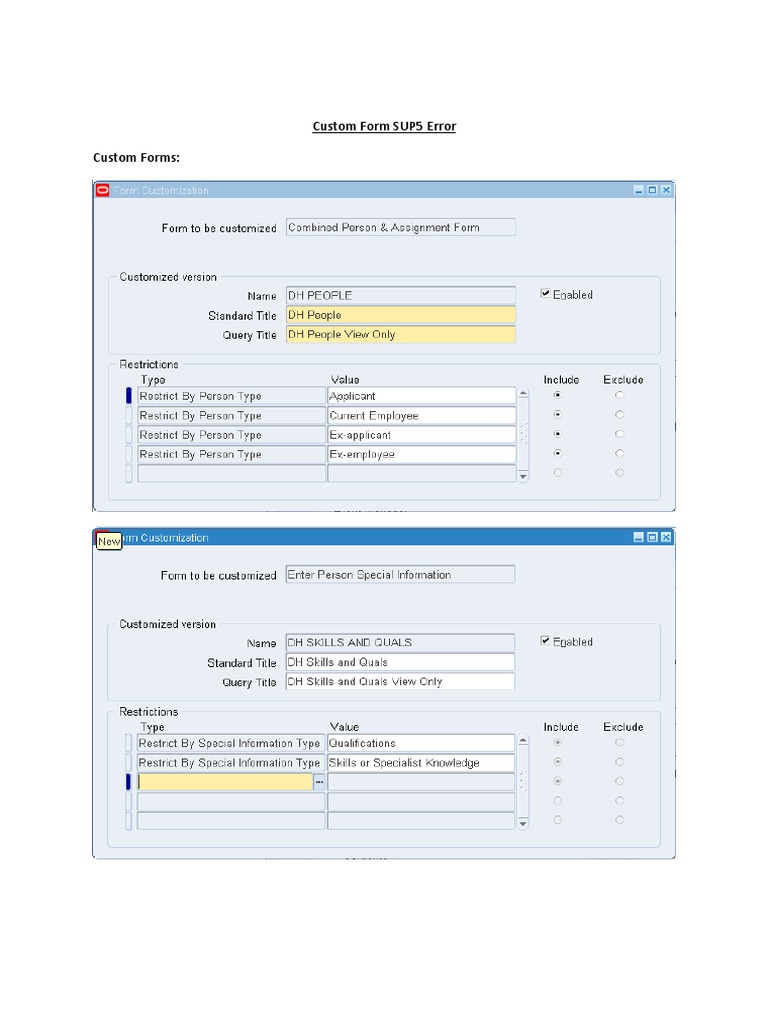The width and height of the screenshot is (768, 1024).
Task: Click scroll up arrow in DH PEOPLE restrictions
Action: click(523, 393)
